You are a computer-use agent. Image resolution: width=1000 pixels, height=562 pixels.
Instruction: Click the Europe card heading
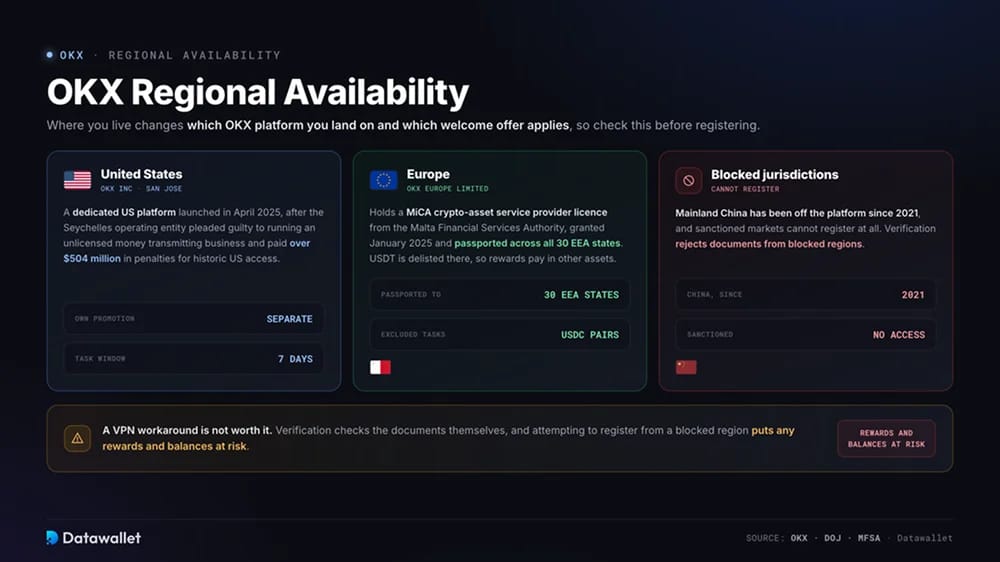[x=428, y=174]
